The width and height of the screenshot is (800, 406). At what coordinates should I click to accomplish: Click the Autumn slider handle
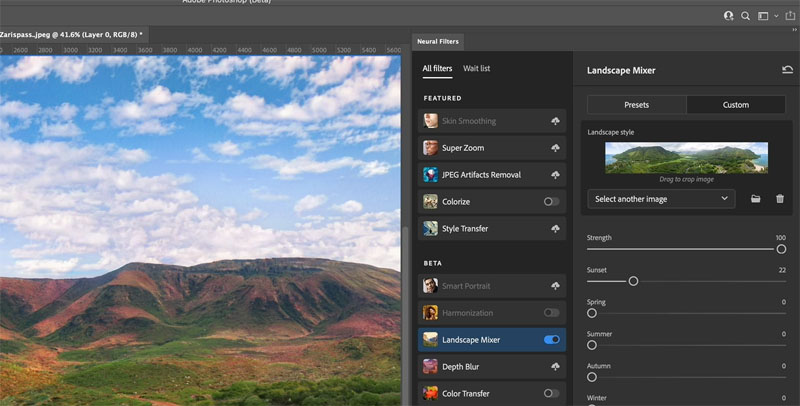(592, 377)
